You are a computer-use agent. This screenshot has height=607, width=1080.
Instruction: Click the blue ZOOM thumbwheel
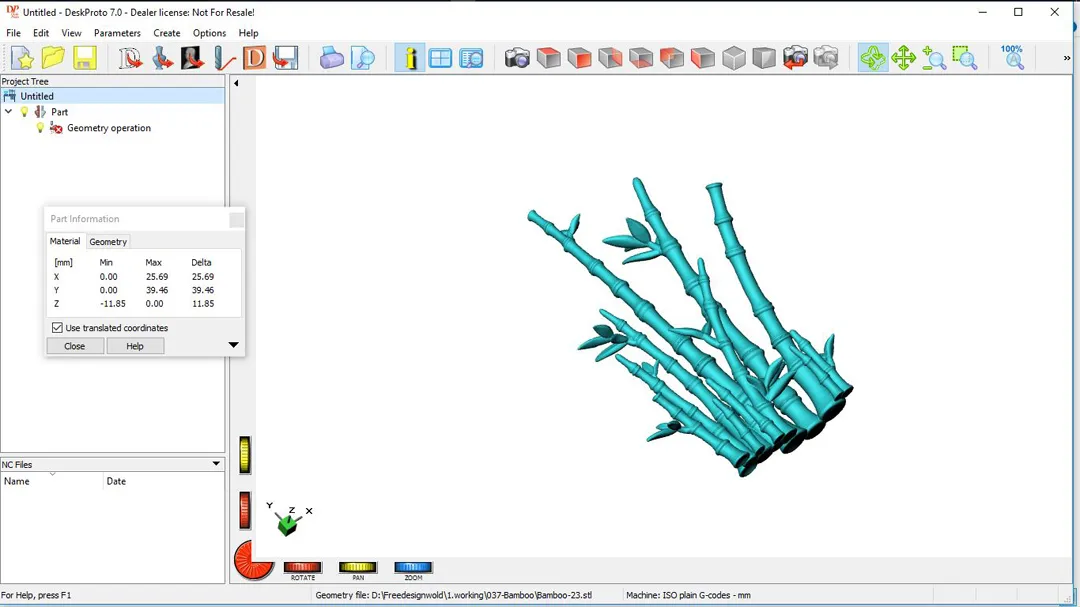pyautogui.click(x=413, y=567)
